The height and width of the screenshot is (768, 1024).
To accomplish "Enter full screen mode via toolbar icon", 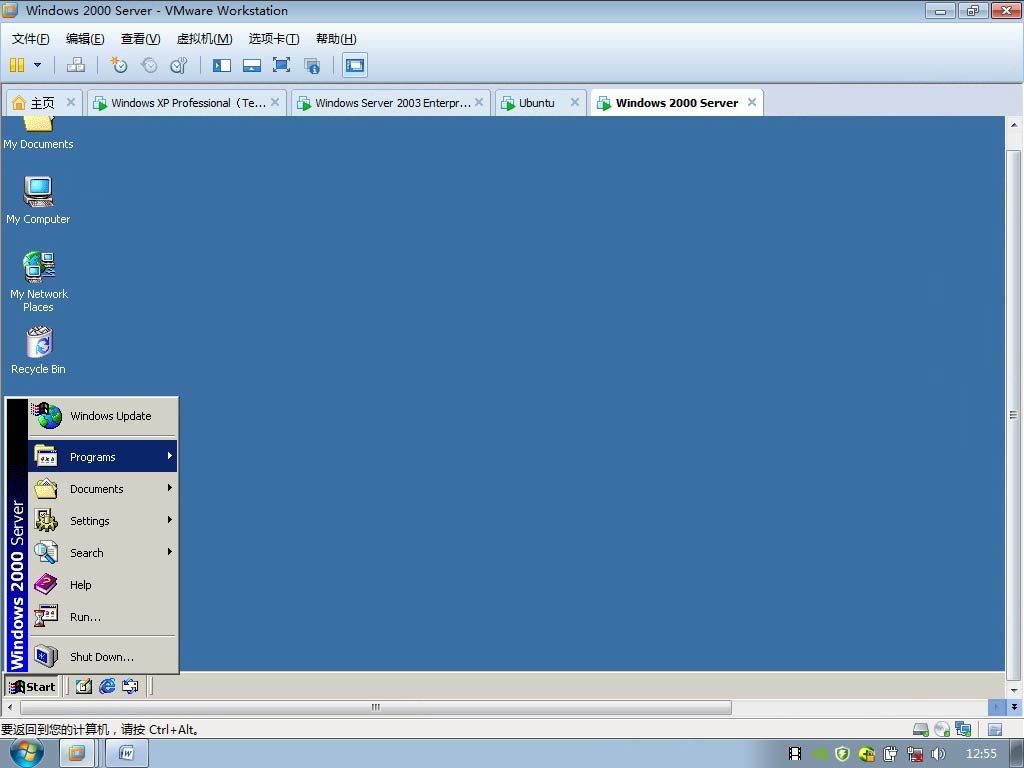I will coord(281,65).
